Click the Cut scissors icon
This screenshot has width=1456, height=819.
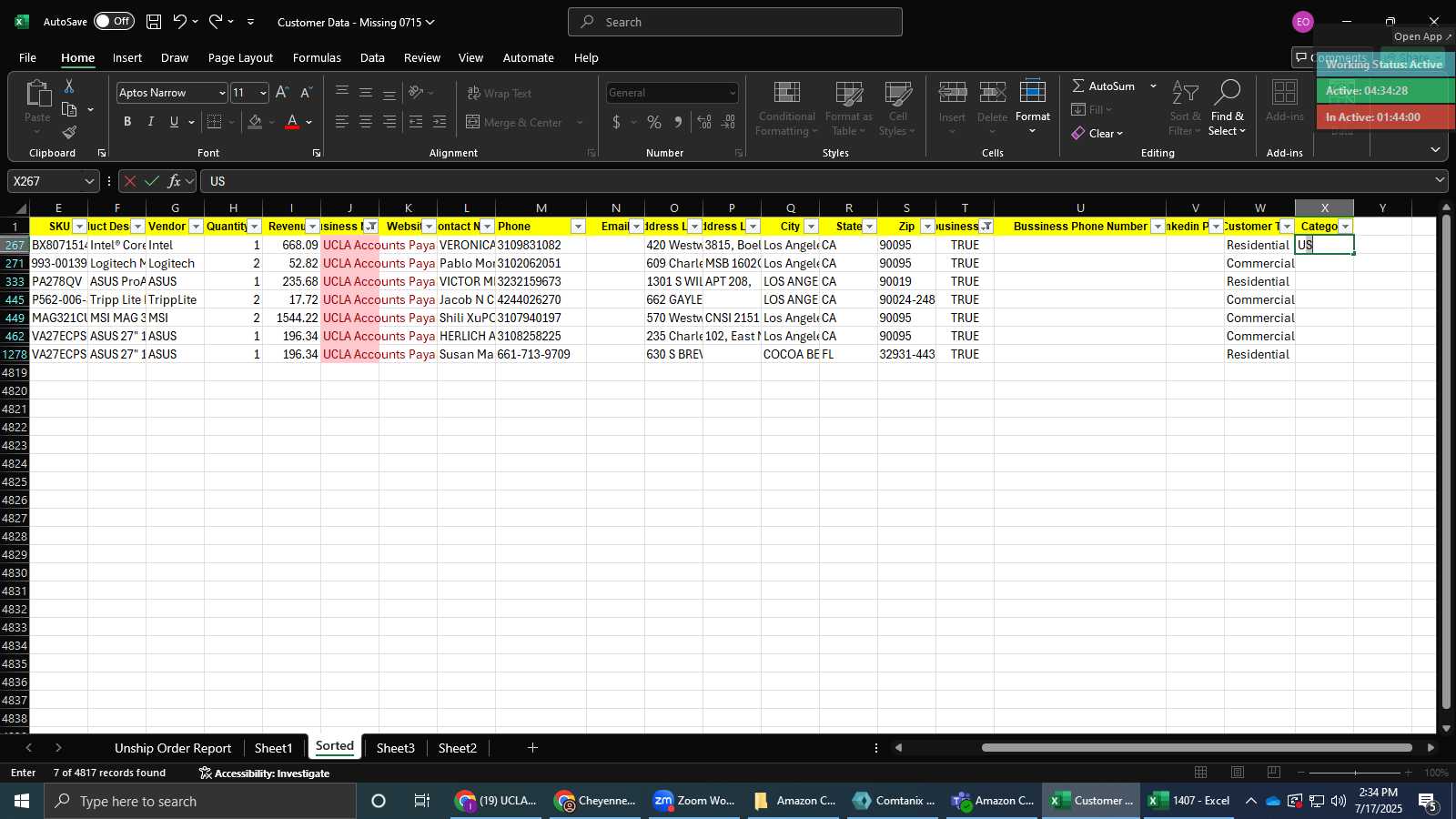[x=68, y=86]
